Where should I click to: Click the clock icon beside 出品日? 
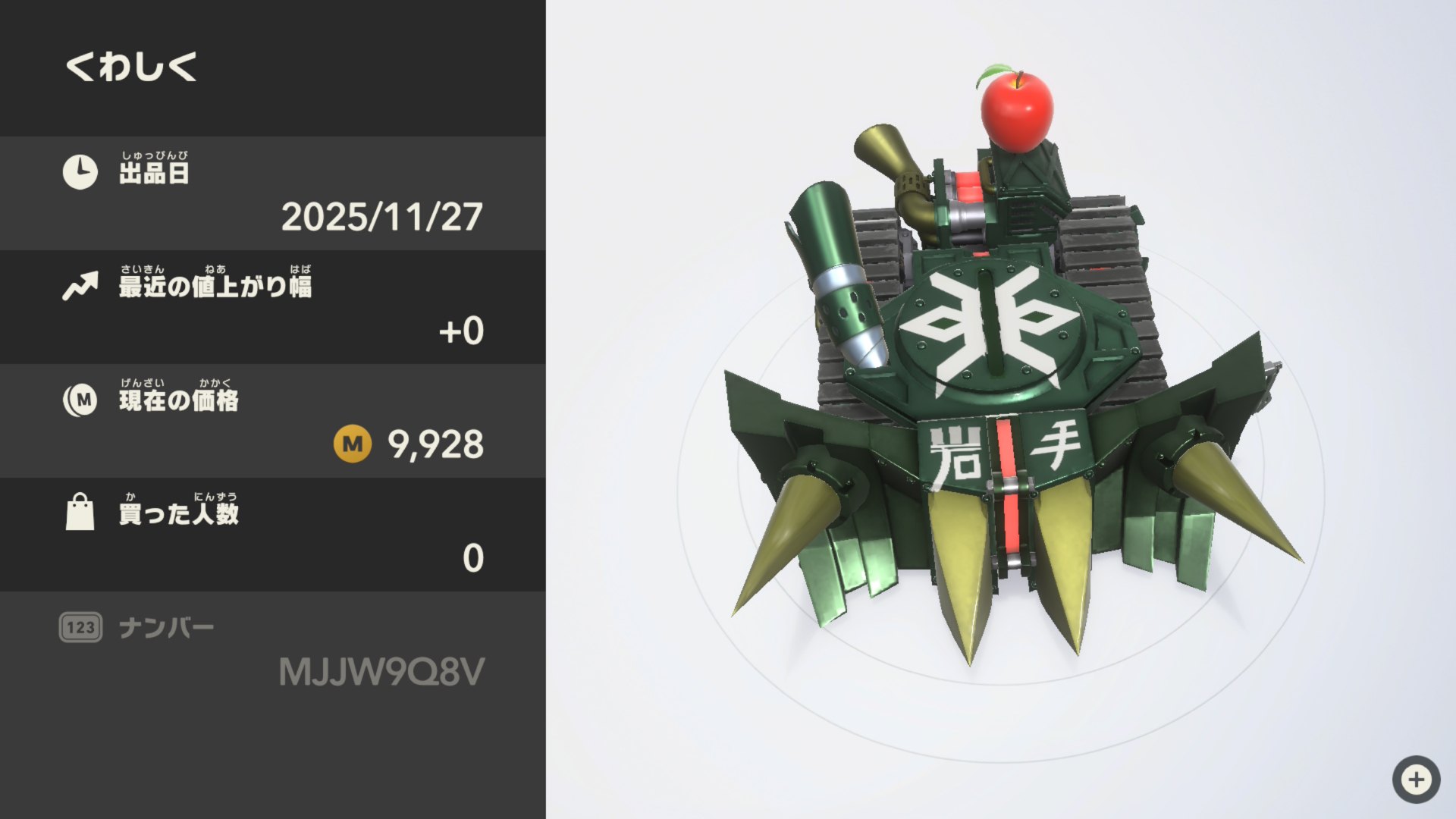[80, 172]
